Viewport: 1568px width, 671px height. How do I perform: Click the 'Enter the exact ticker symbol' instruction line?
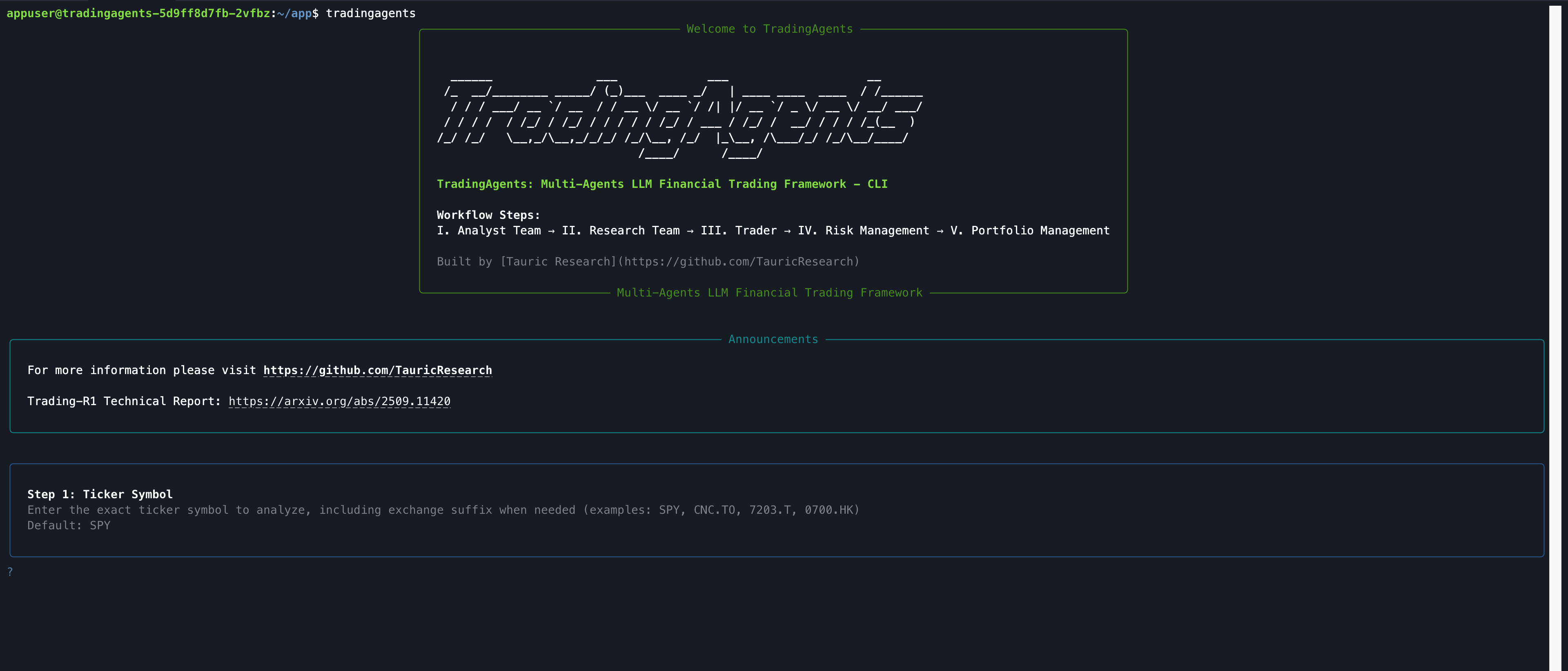point(443,510)
